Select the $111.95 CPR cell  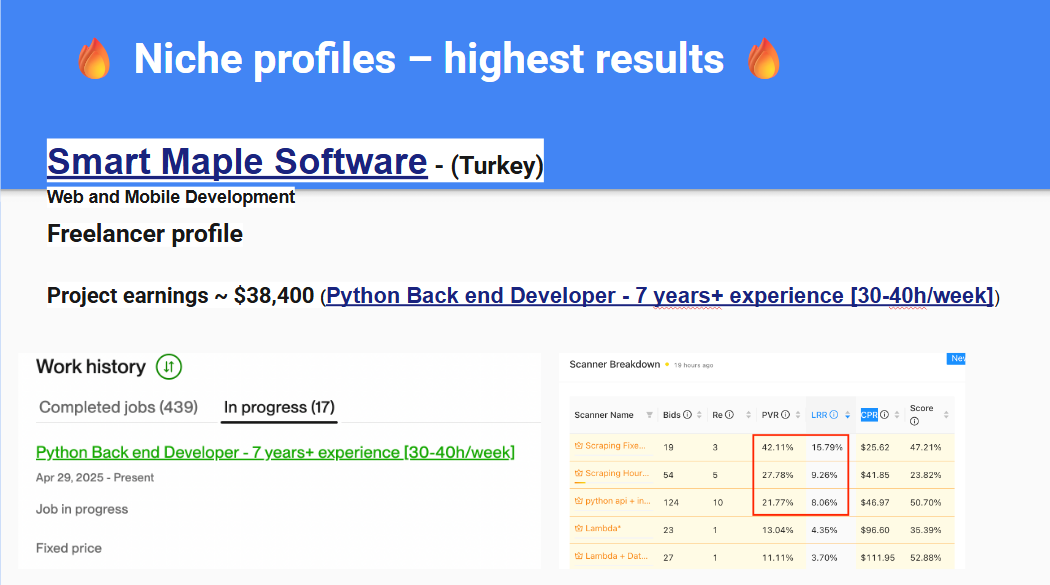pyautogui.click(x=878, y=557)
